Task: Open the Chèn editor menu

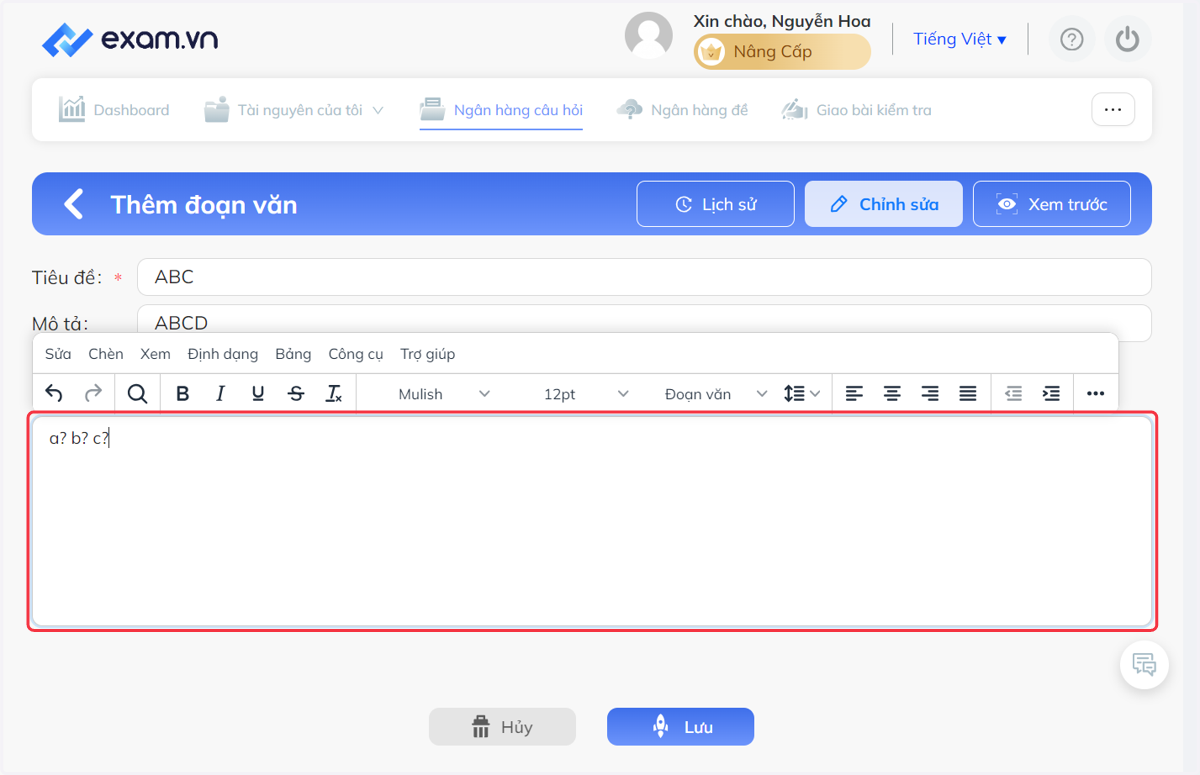Action: (x=106, y=354)
